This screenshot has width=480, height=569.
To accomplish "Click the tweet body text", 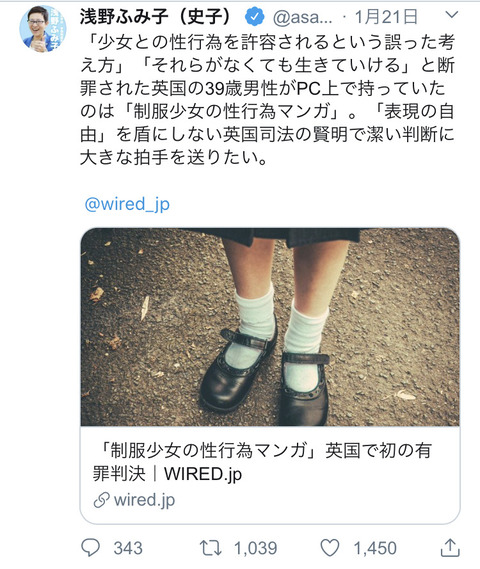I will 267,100.
